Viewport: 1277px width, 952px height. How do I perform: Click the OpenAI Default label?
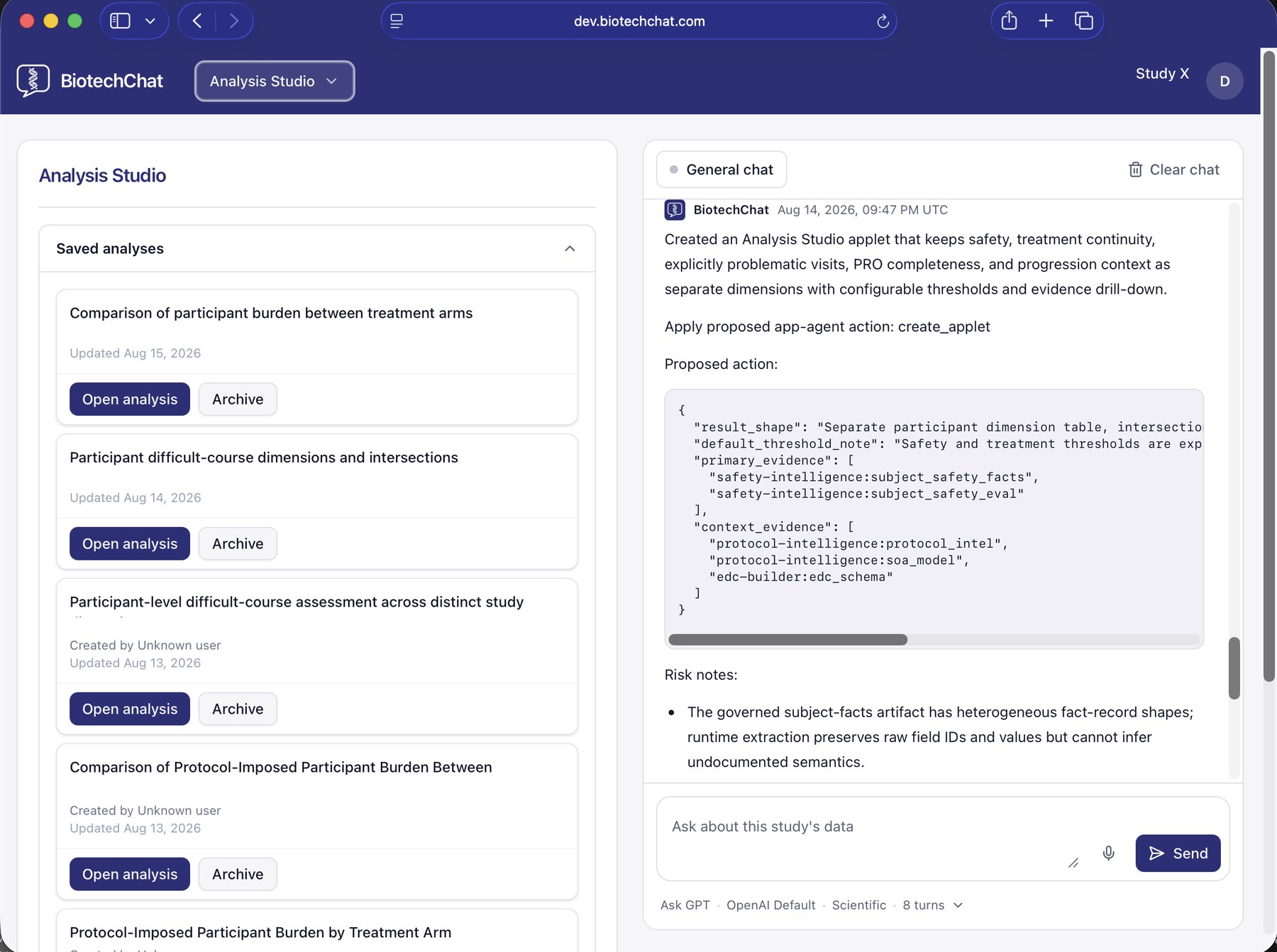770,905
